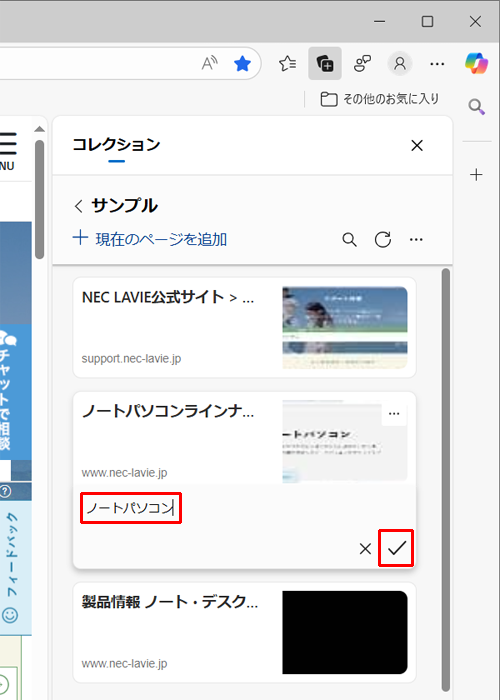Select the コレクション tab heading
The image size is (500, 700).
click(x=116, y=145)
